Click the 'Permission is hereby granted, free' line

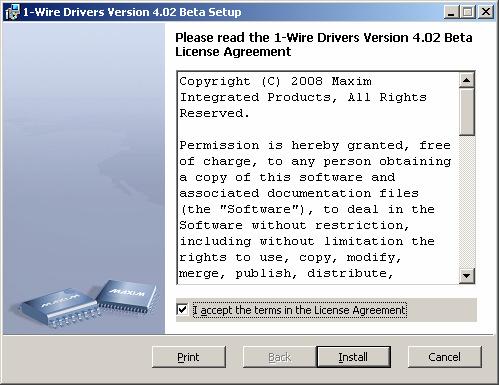pyautogui.click(x=315, y=145)
